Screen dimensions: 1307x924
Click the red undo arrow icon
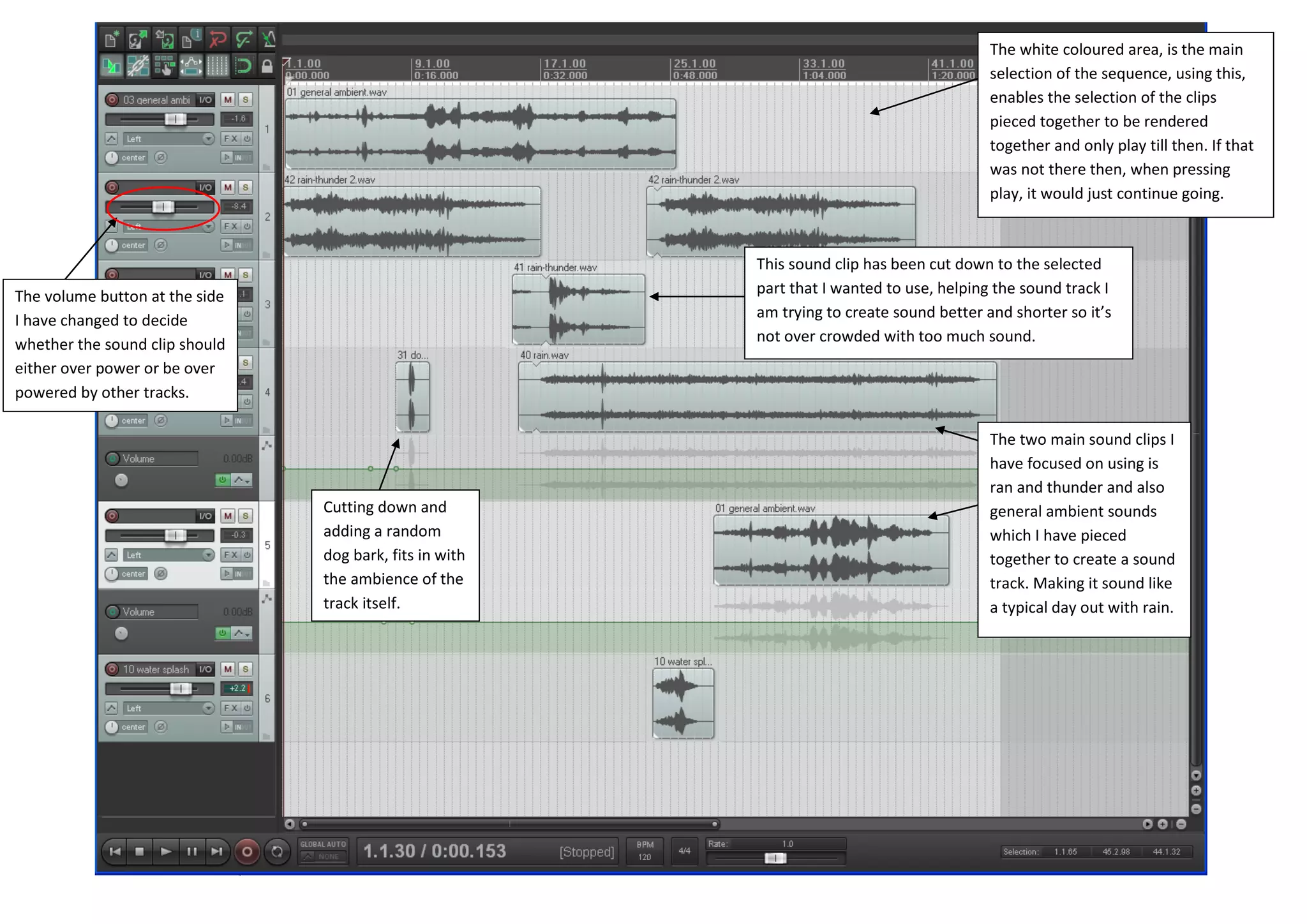218,40
